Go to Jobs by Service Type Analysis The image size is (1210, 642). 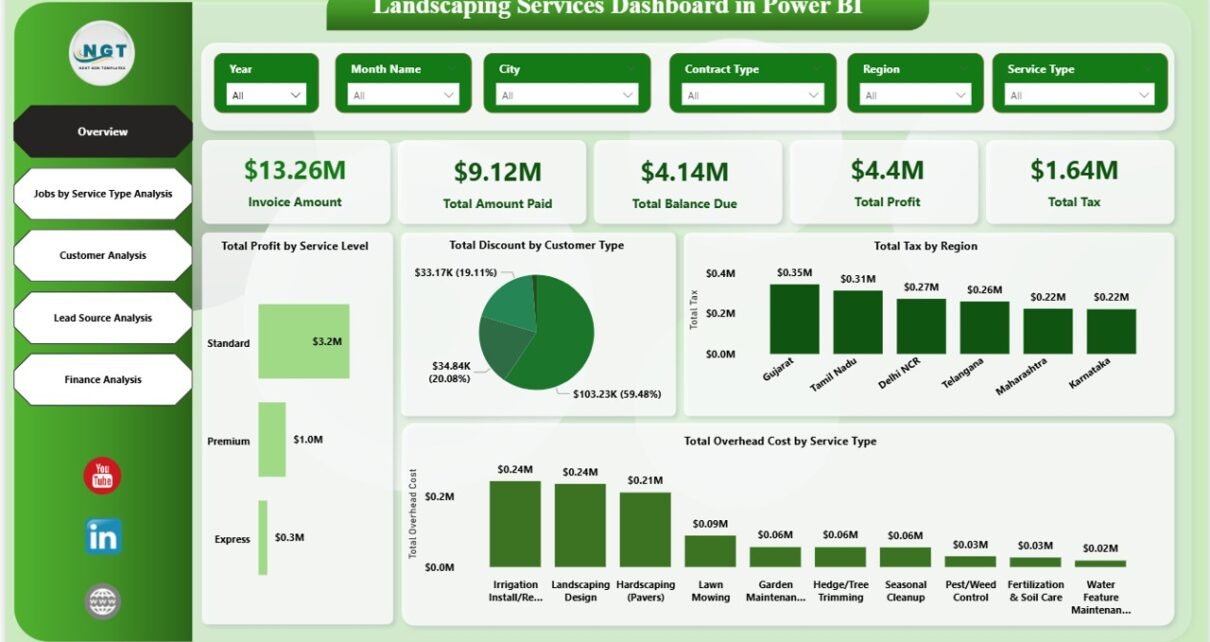tap(103, 194)
